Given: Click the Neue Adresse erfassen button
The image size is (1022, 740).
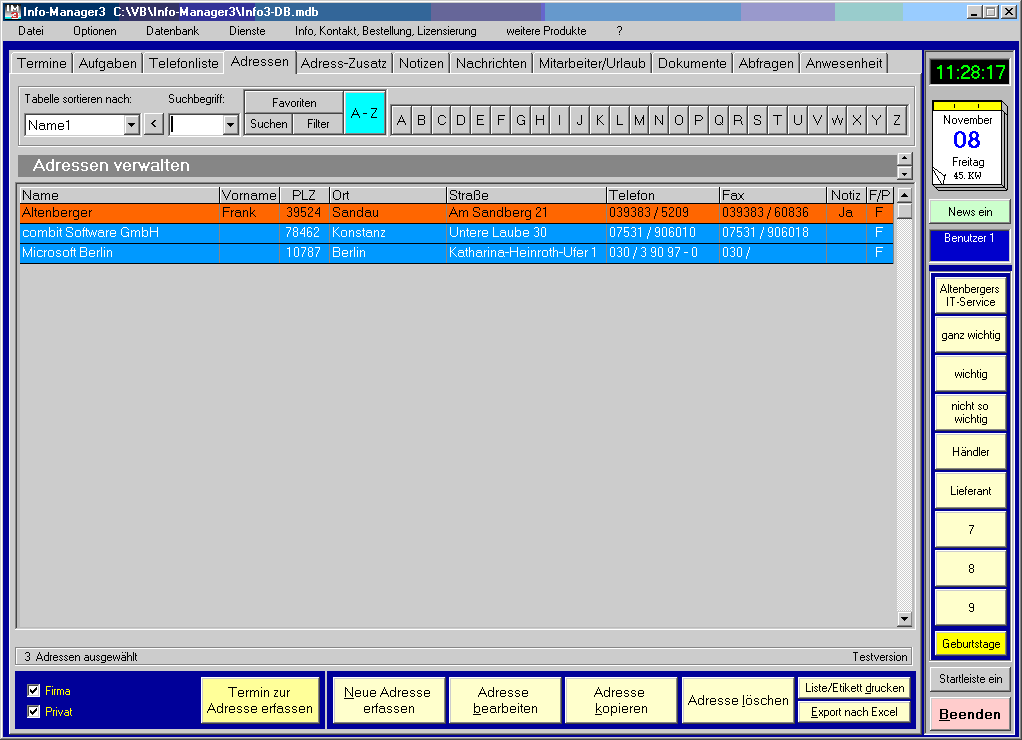Looking at the screenshot, I should (x=387, y=700).
